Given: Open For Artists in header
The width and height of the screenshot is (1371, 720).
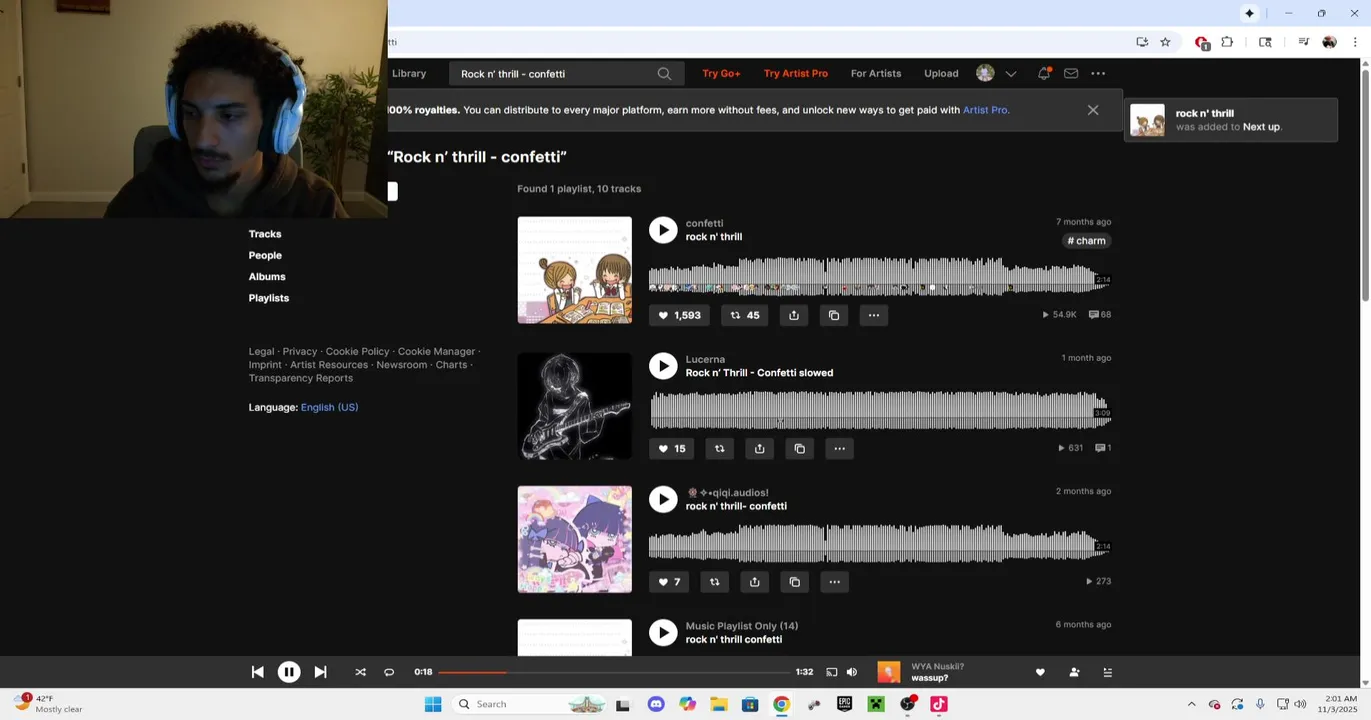Looking at the screenshot, I should coord(876,73).
